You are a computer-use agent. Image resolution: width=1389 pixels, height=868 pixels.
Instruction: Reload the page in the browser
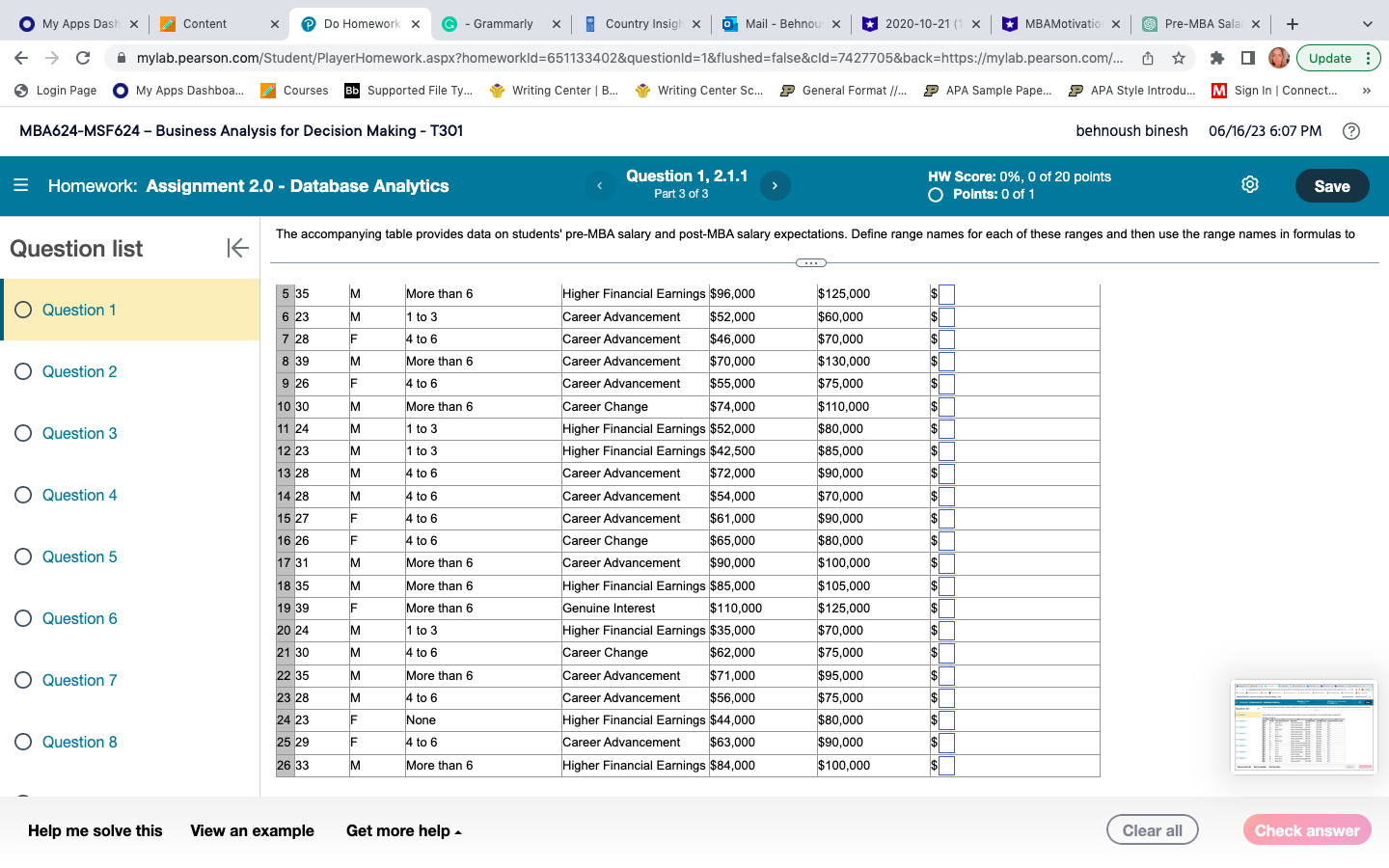click(83, 58)
